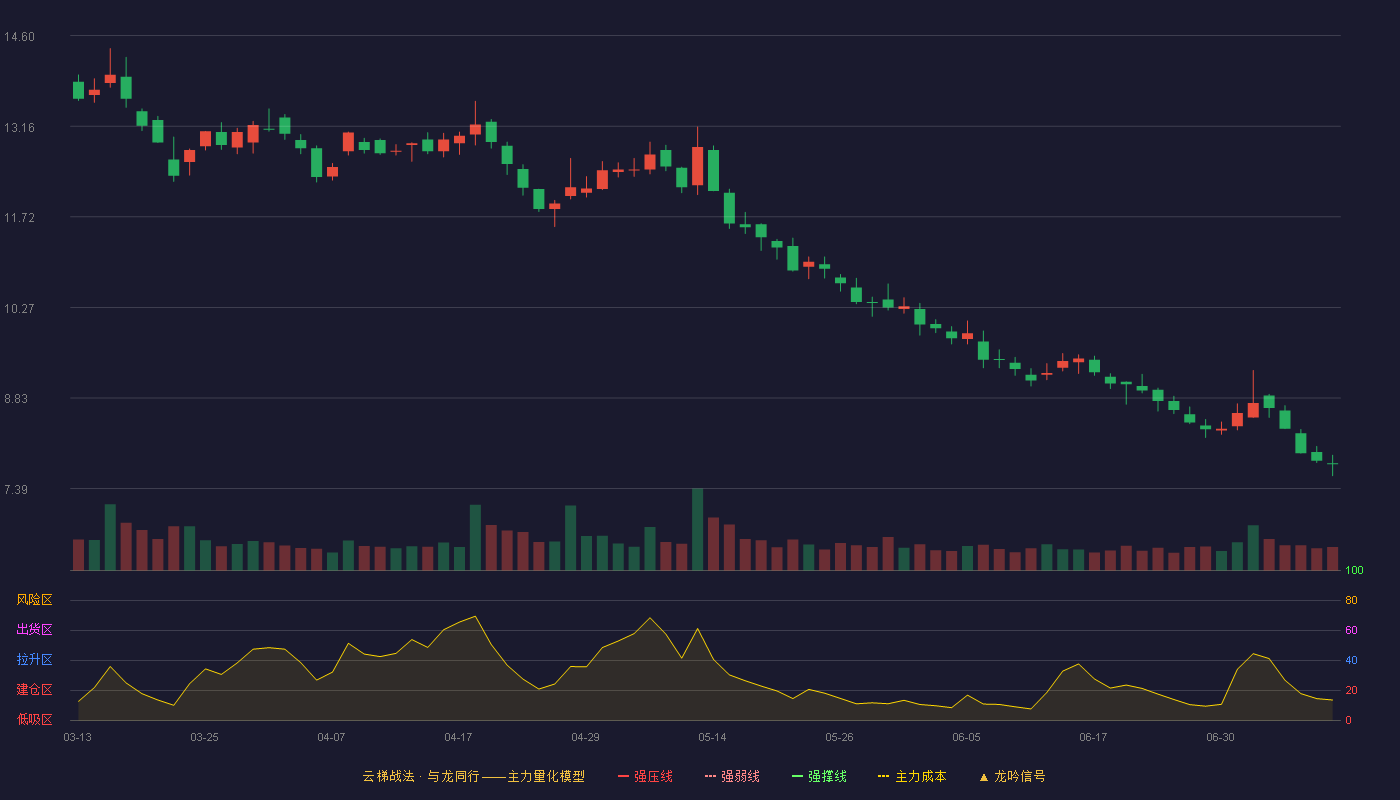Viewport: 1400px width, 800px height.
Task: Click the tallest volume bar near 05-14
Action: pyautogui.click(x=697, y=529)
